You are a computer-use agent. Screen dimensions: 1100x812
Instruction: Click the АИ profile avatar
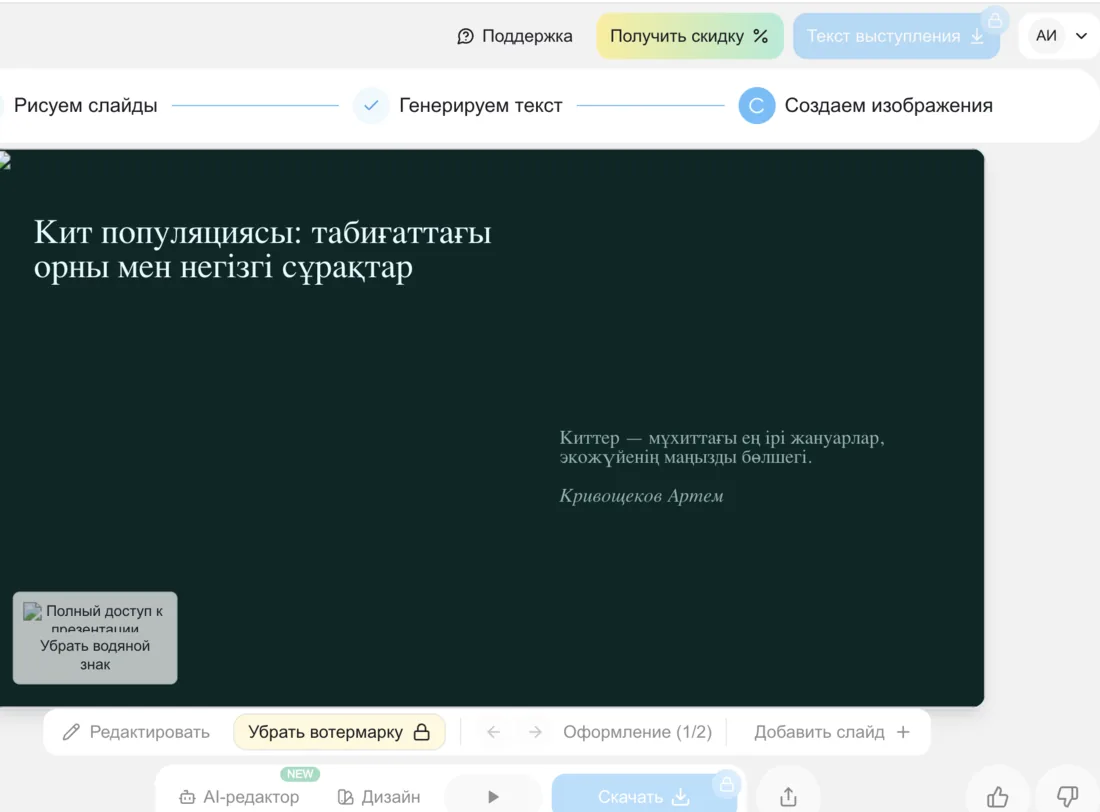[1046, 36]
